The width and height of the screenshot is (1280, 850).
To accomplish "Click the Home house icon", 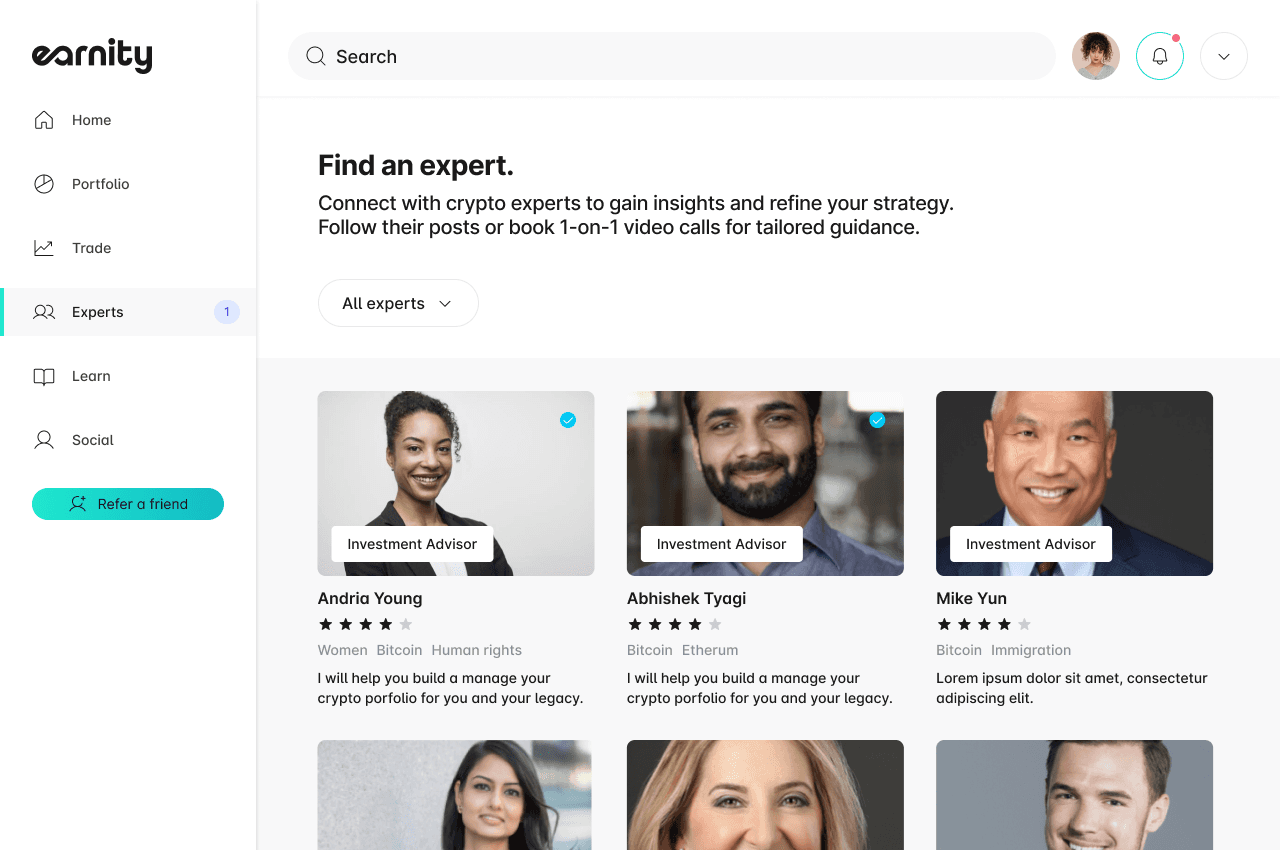I will click(x=44, y=120).
